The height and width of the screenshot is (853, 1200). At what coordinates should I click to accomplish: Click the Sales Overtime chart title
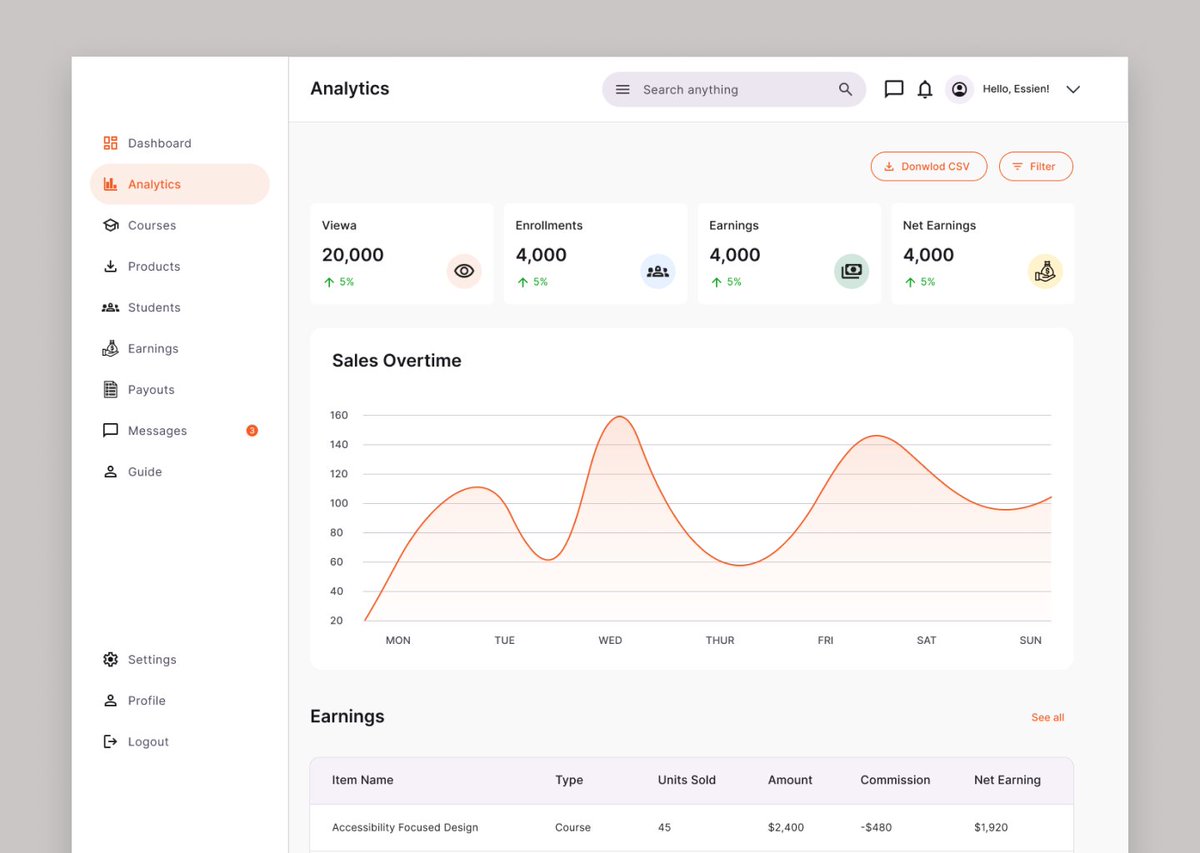(x=397, y=361)
